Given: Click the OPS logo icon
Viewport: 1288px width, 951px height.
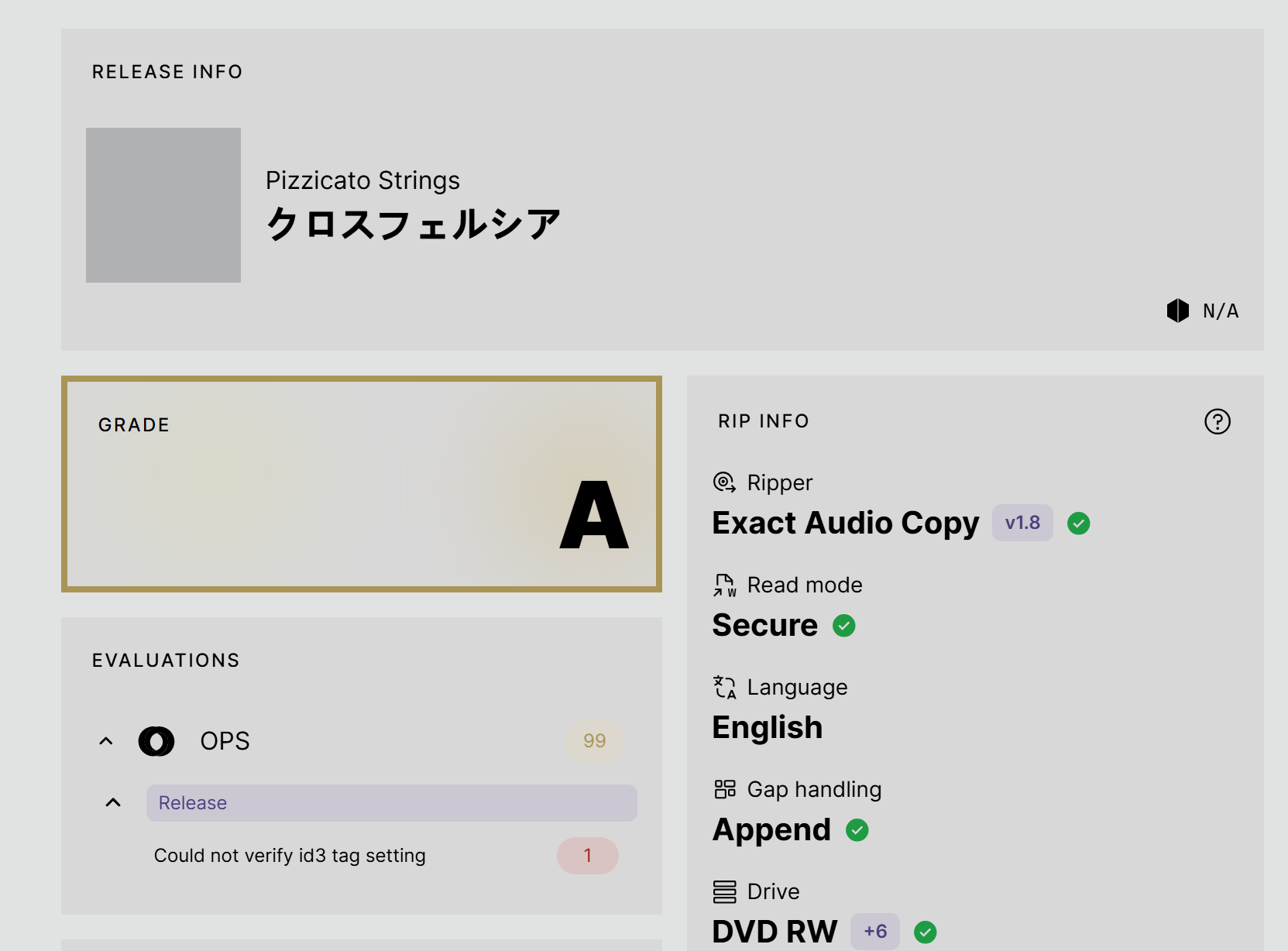Looking at the screenshot, I should [156, 741].
